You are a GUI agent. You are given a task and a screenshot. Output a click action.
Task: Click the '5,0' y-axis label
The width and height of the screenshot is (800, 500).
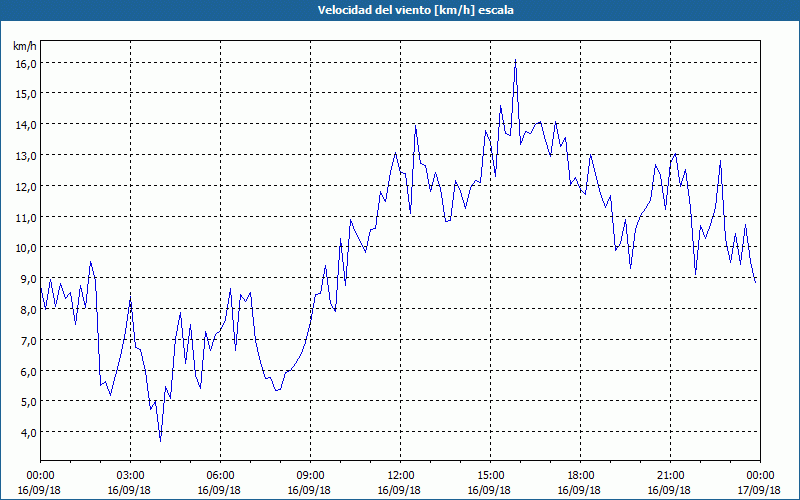click(x=29, y=402)
